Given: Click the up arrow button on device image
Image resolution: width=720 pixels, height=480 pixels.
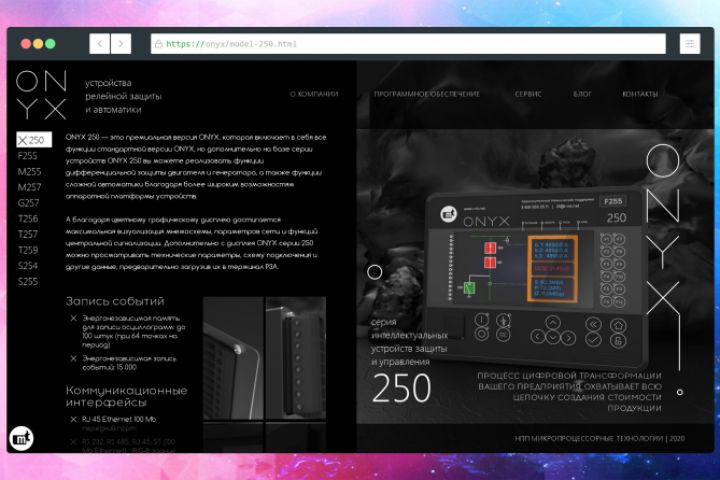Looking at the screenshot, I should coord(553,322).
